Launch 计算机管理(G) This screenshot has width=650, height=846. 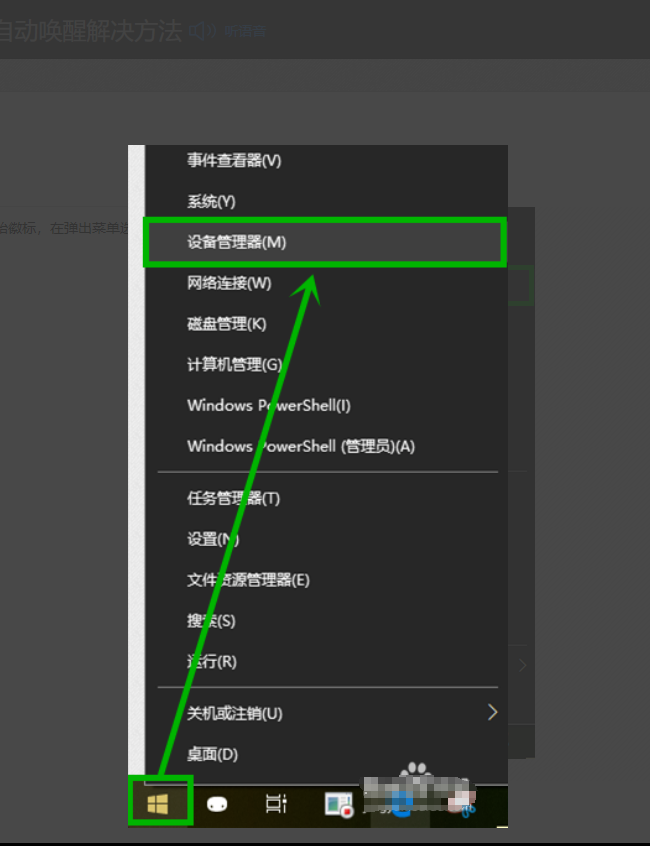(234, 364)
